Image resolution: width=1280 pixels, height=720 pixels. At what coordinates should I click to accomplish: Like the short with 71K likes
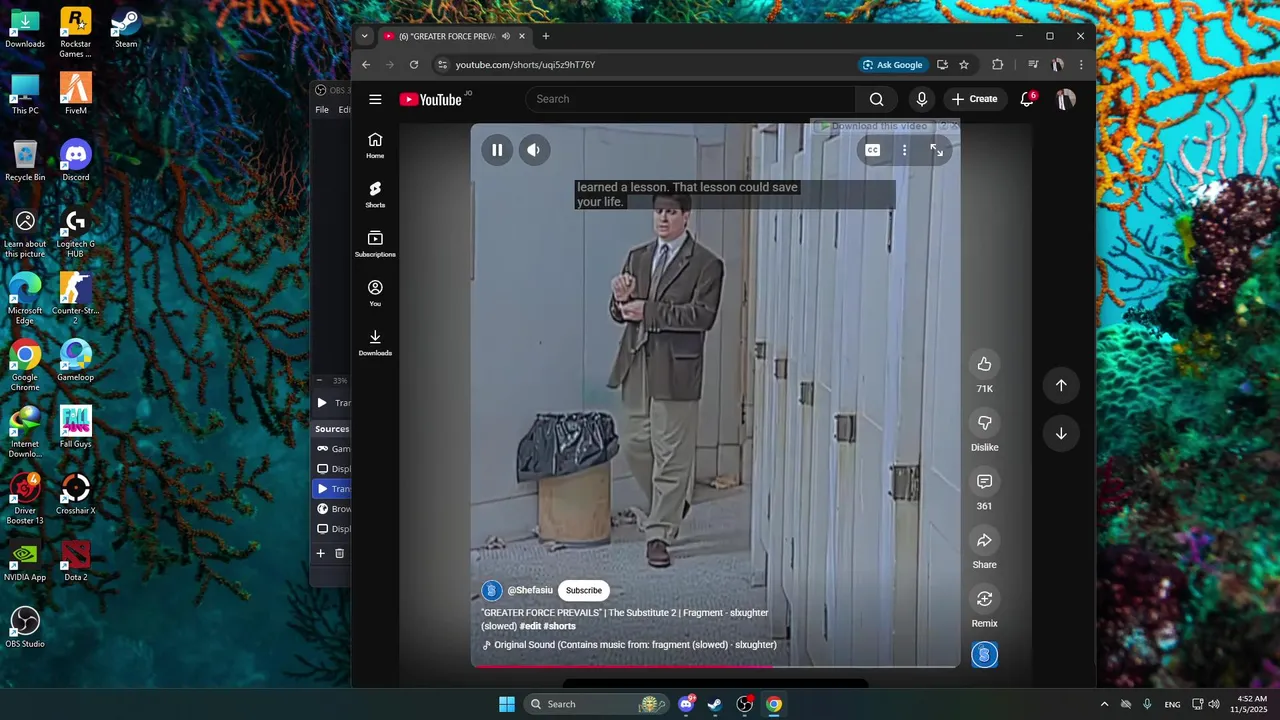[984, 364]
